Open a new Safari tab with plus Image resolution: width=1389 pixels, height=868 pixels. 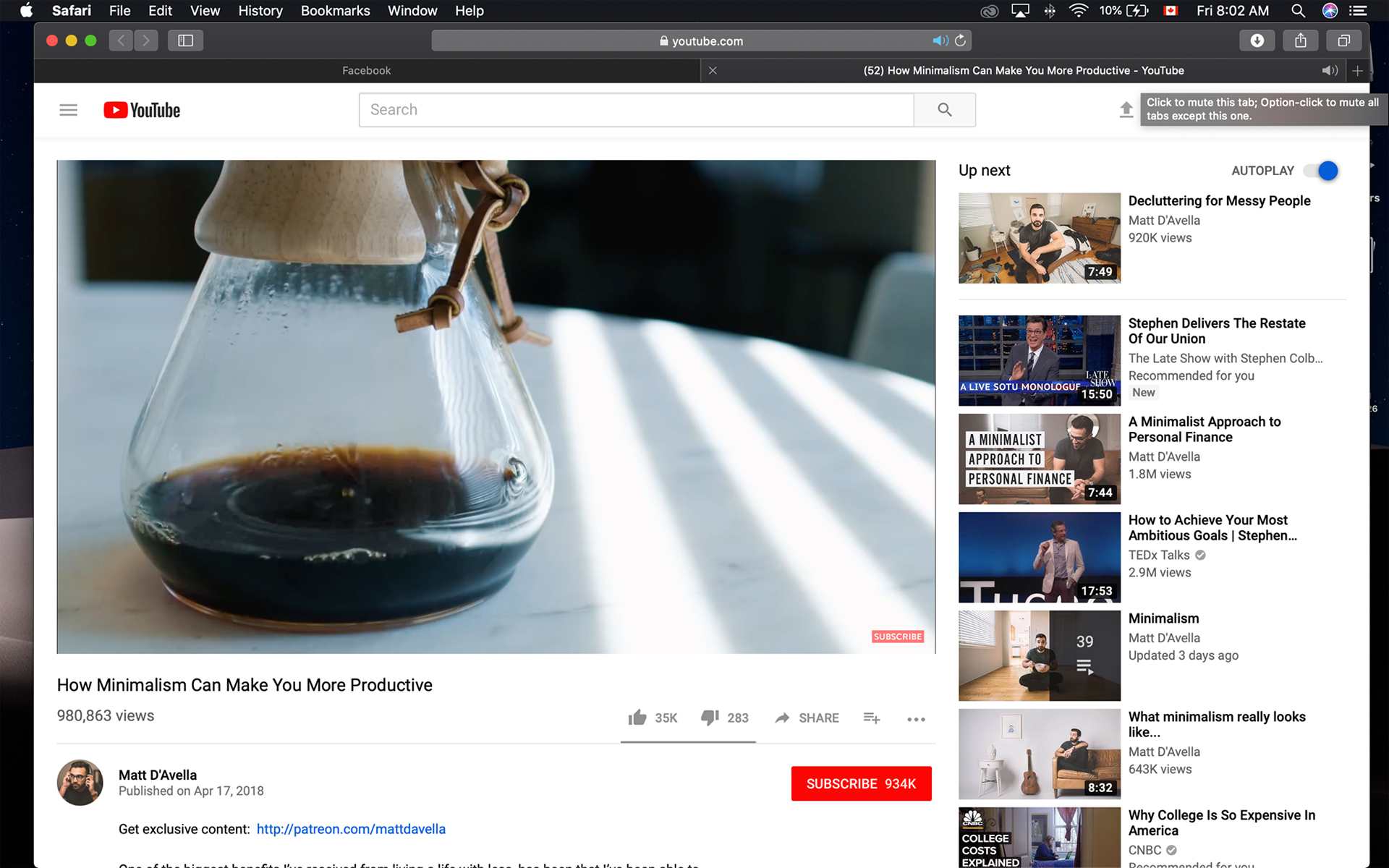click(1357, 71)
